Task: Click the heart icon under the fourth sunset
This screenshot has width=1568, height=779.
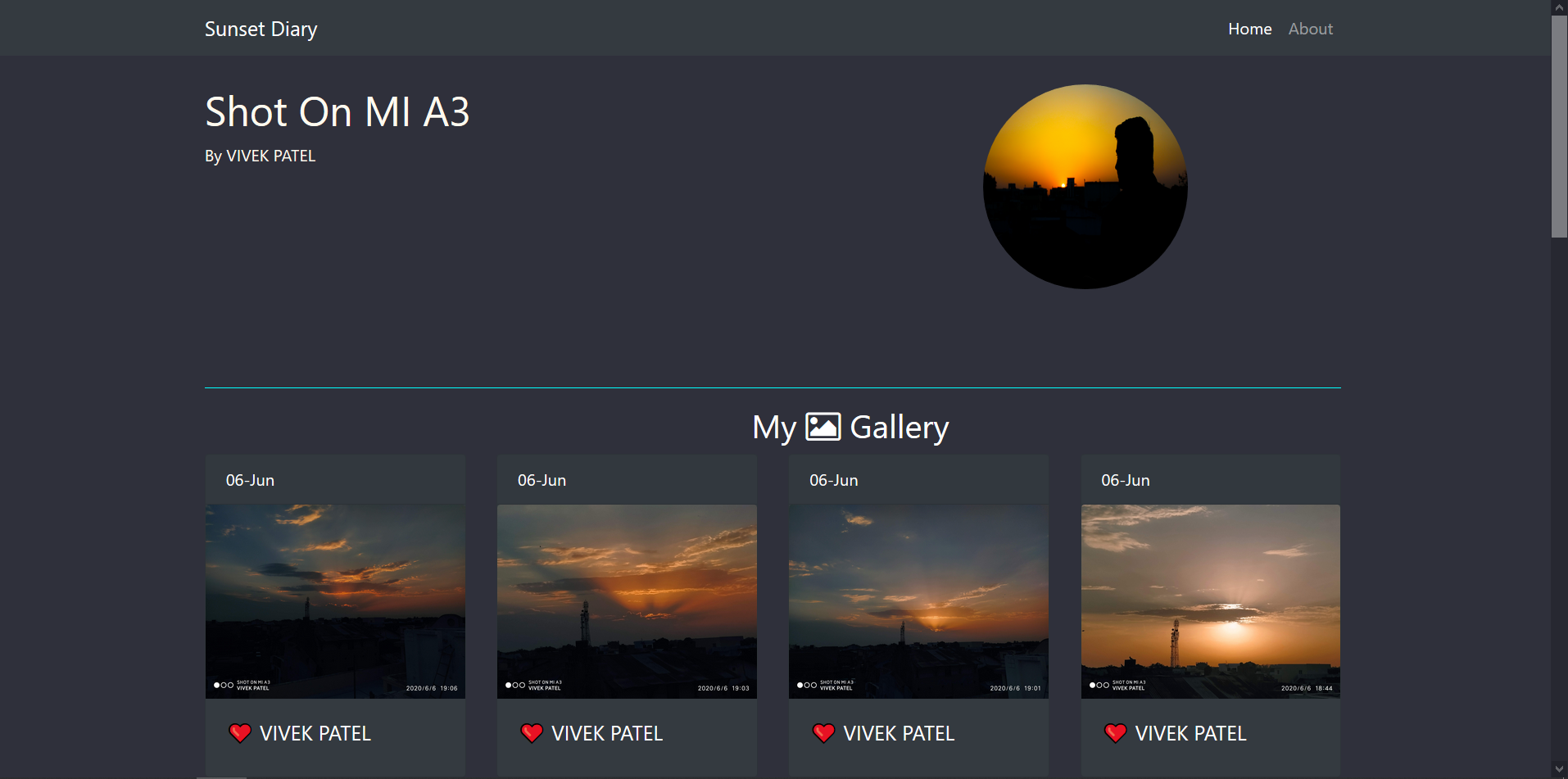Action: (1116, 733)
